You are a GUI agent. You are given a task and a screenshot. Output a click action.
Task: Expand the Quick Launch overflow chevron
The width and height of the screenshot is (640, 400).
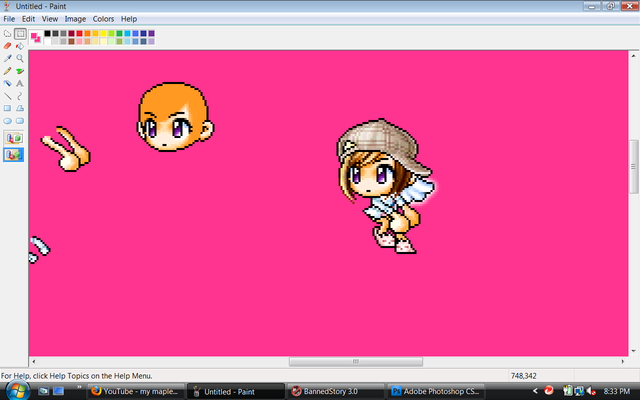[x=79, y=387]
